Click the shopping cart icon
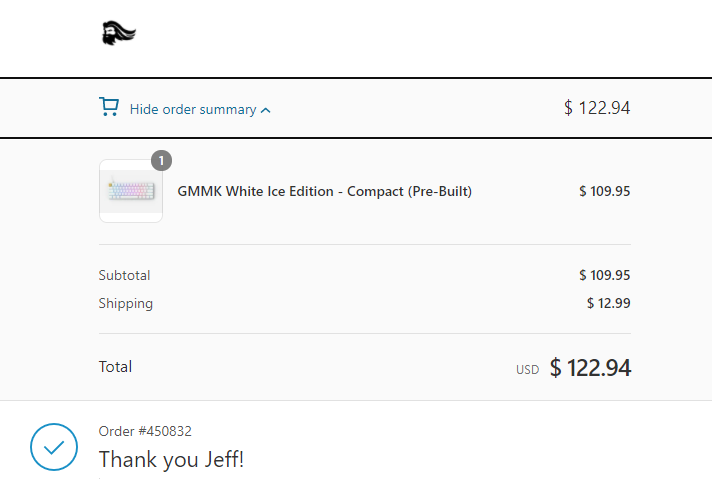The width and height of the screenshot is (712, 500). pos(109,107)
